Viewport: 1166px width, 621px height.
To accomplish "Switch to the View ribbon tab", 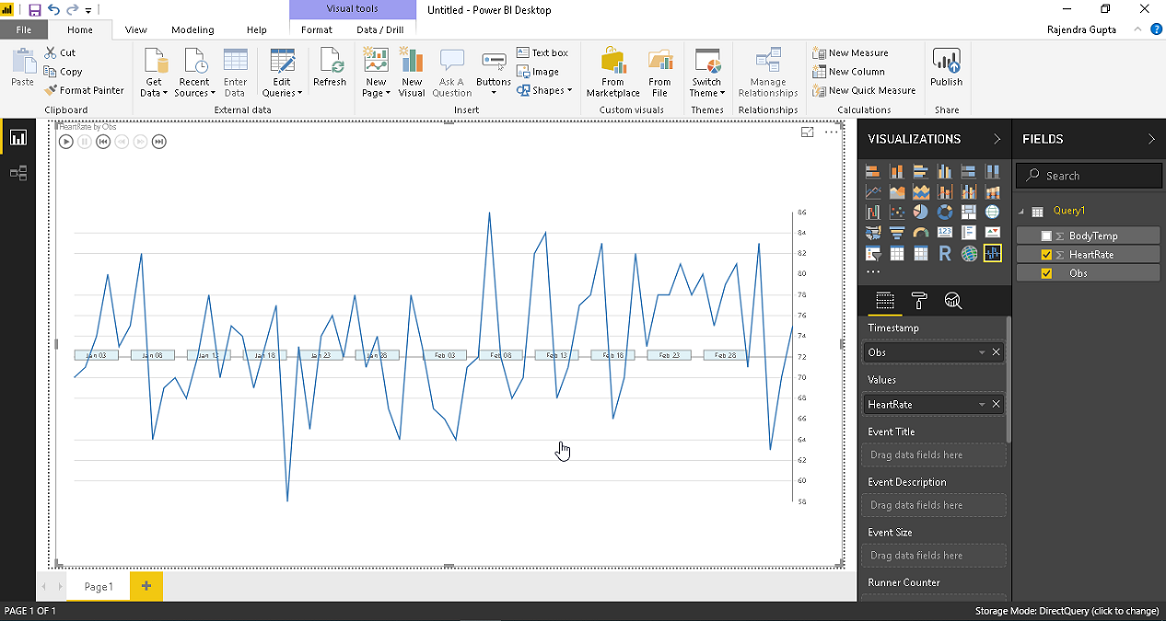I will [136, 30].
